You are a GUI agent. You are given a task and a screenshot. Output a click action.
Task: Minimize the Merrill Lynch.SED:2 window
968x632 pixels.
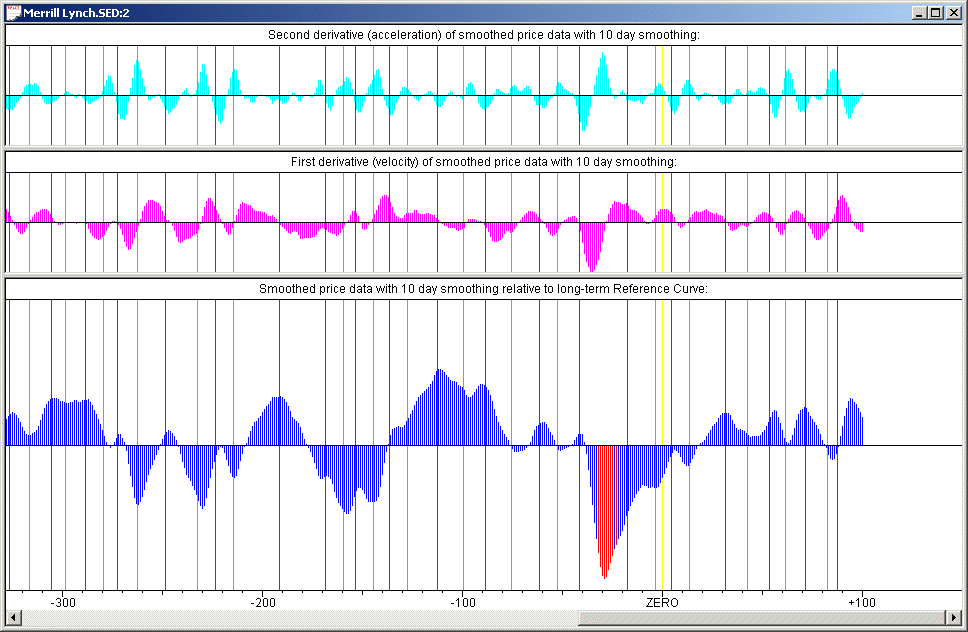pyautogui.click(x=920, y=13)
